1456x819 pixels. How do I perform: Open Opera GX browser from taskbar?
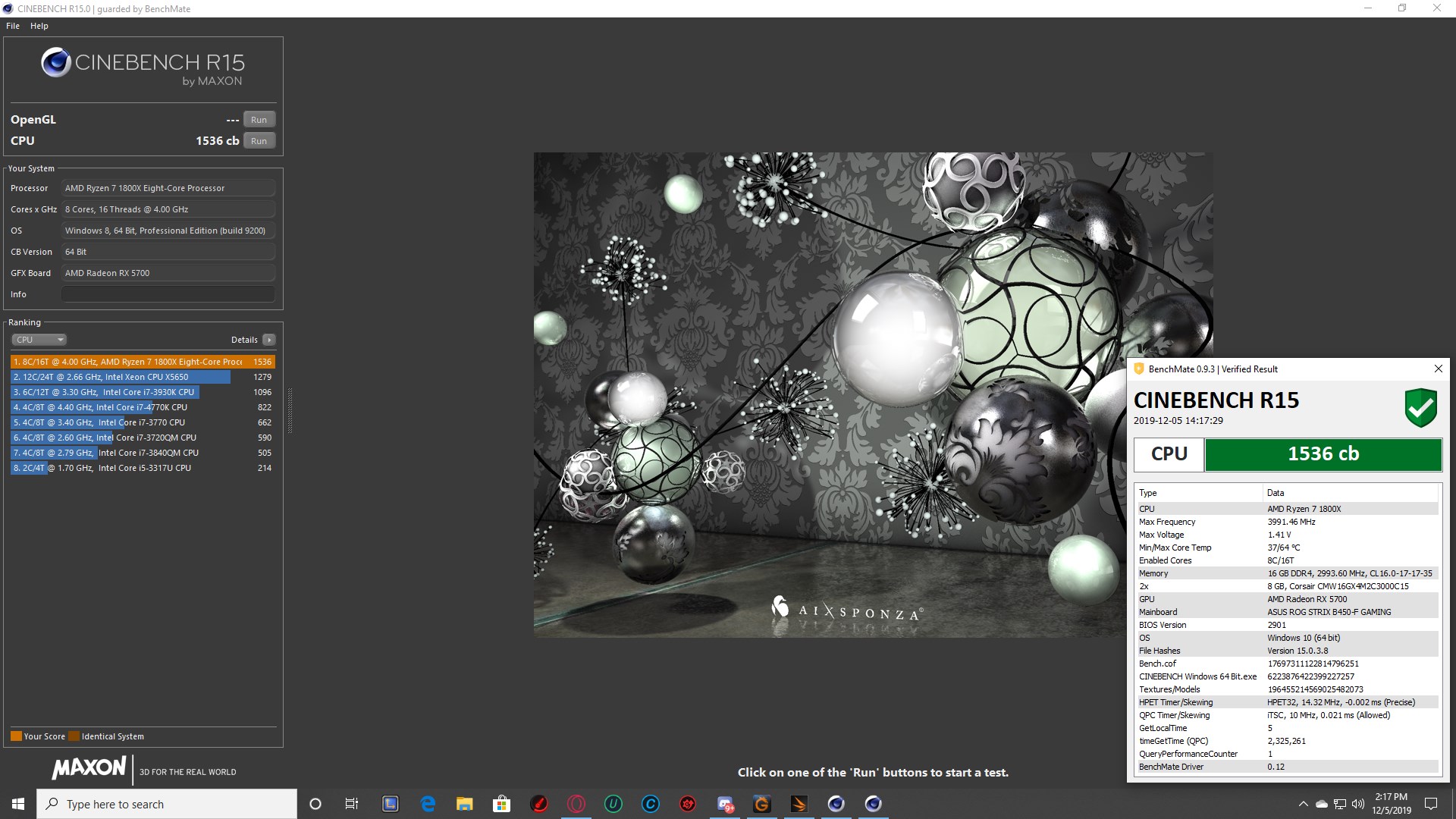(576, 804)
